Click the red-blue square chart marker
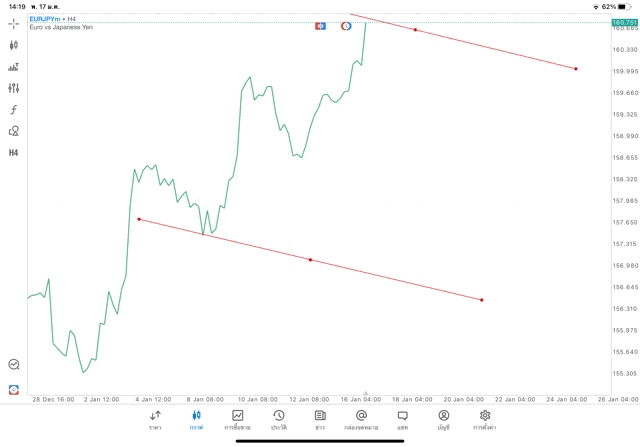This screenshot has width=640, height=447. click(x=320, y=25)
